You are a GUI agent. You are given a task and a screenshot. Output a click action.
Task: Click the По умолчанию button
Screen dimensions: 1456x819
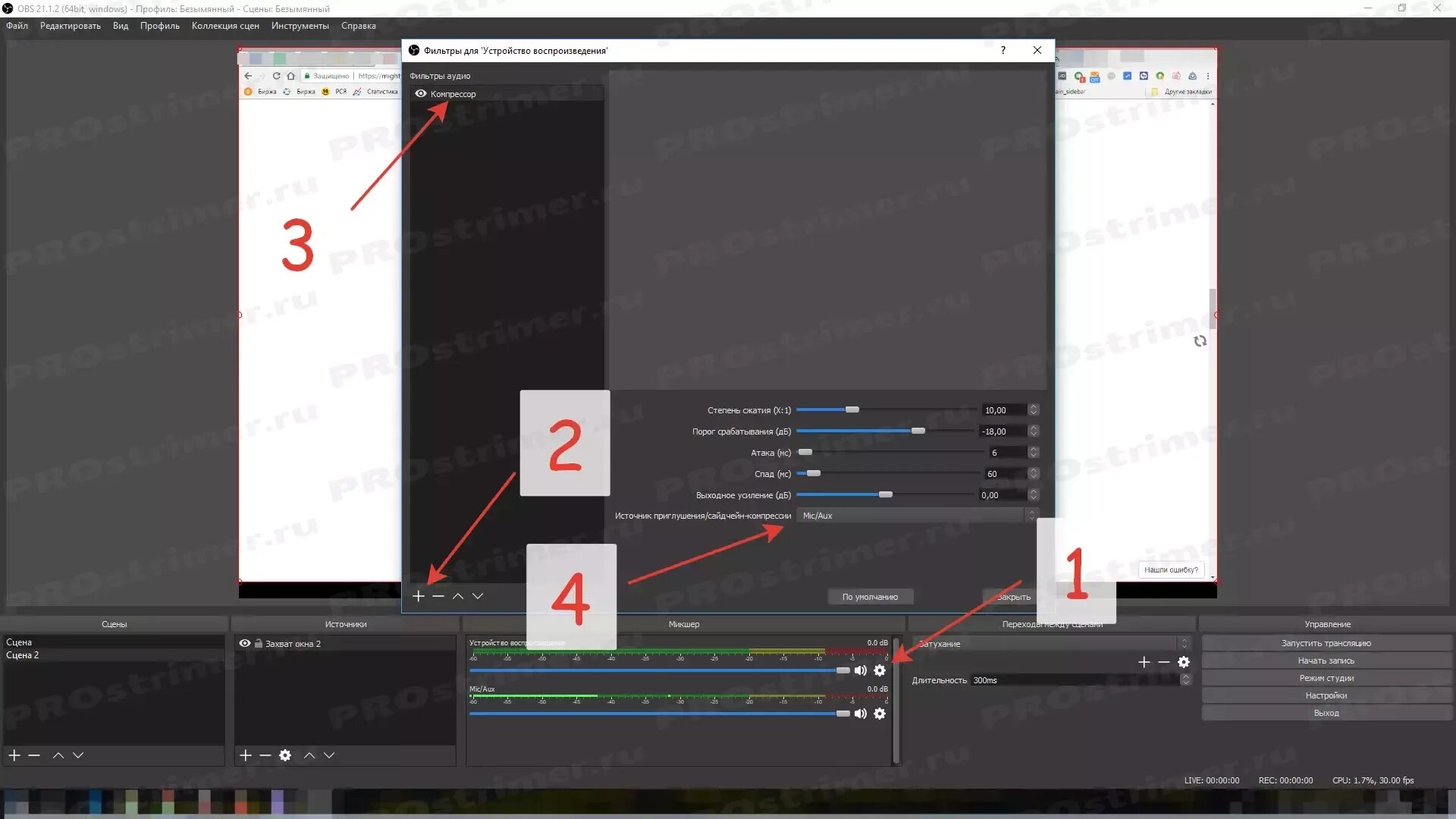[x=870, y=597]
